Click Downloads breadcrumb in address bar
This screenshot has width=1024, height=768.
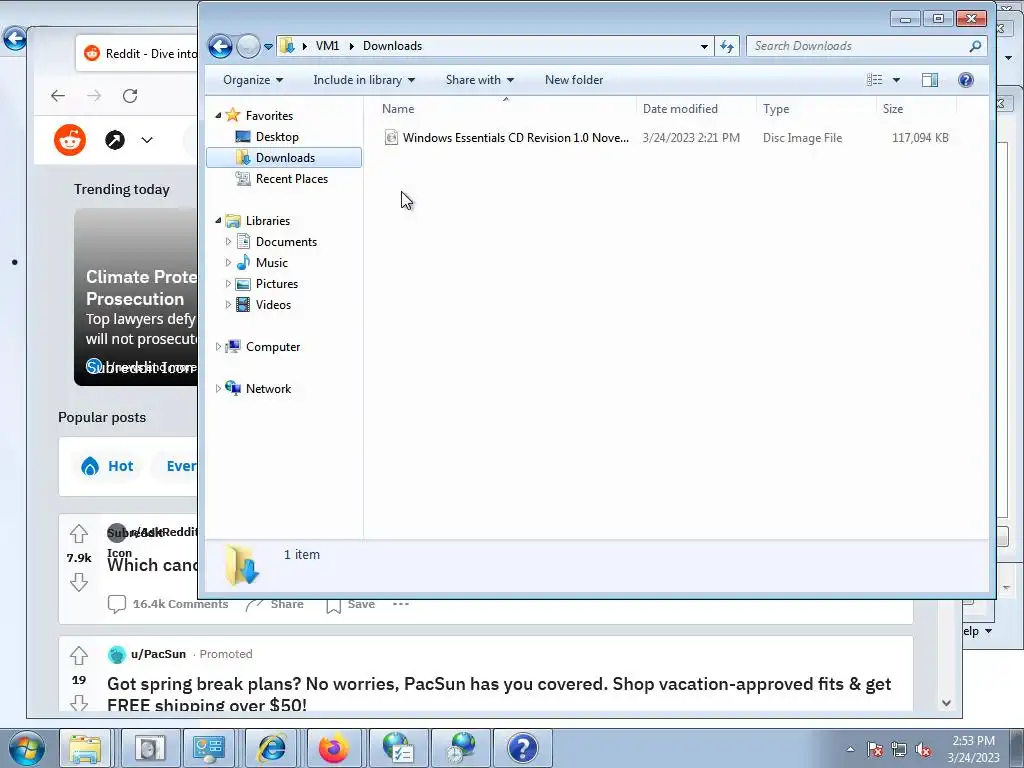coord(392,46)
